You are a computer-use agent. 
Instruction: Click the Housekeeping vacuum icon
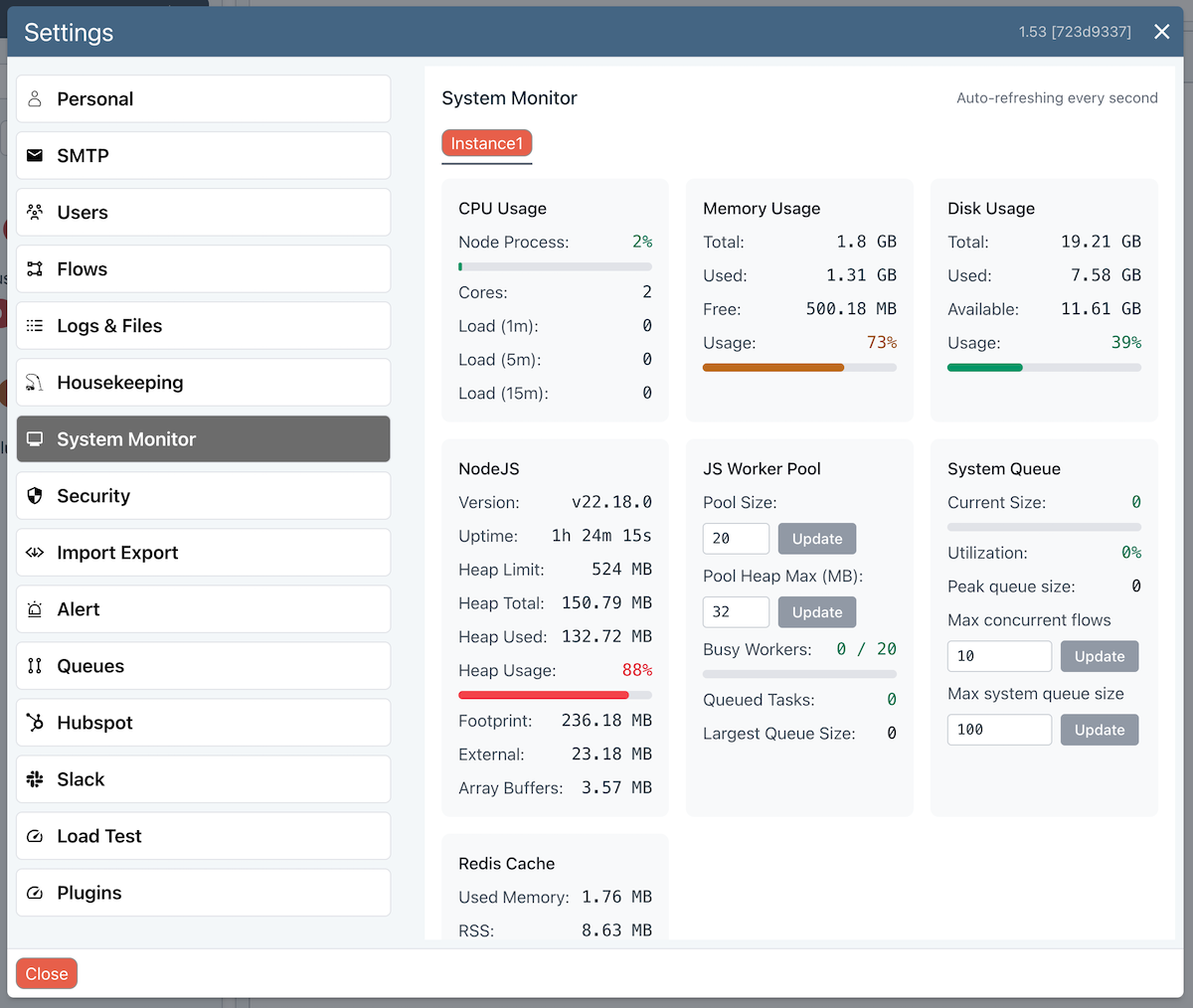[35, 383]
